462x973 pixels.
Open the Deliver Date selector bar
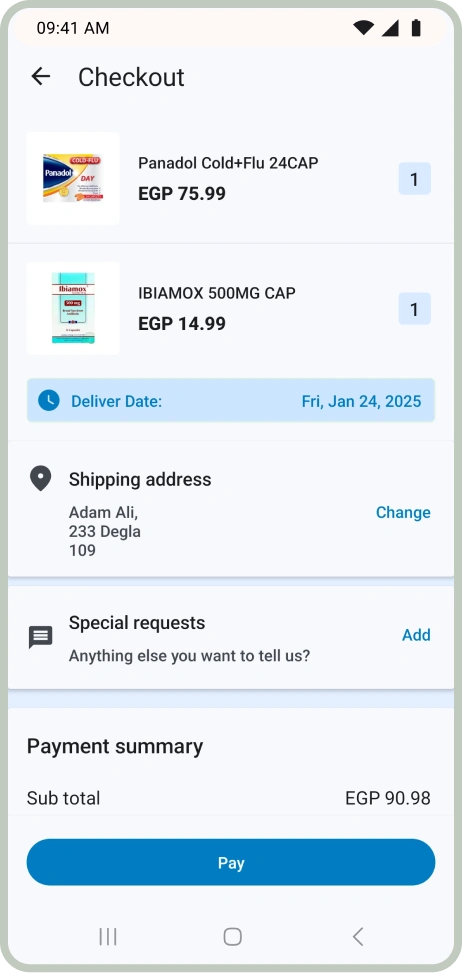point(231,400)
